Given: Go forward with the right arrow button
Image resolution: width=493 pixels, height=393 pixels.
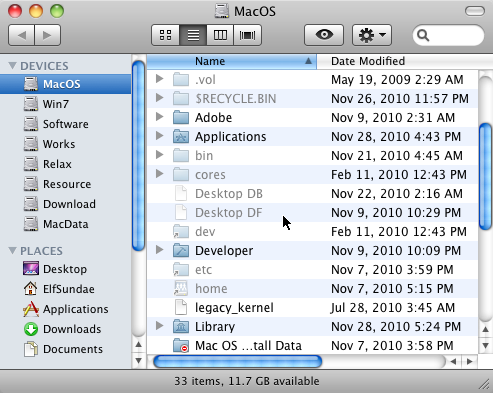Looking at the screenshot, I should pyautogui.click(x=47, y=35).
